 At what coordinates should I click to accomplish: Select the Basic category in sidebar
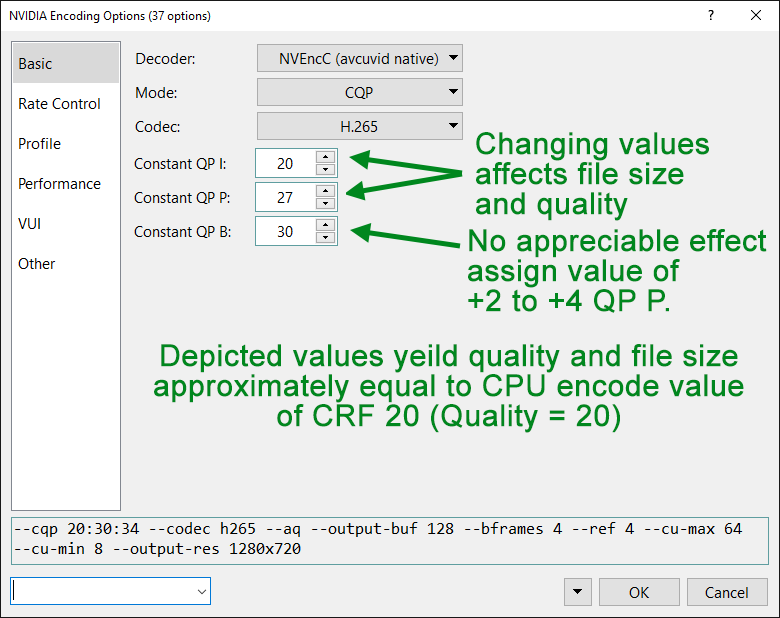66,63
